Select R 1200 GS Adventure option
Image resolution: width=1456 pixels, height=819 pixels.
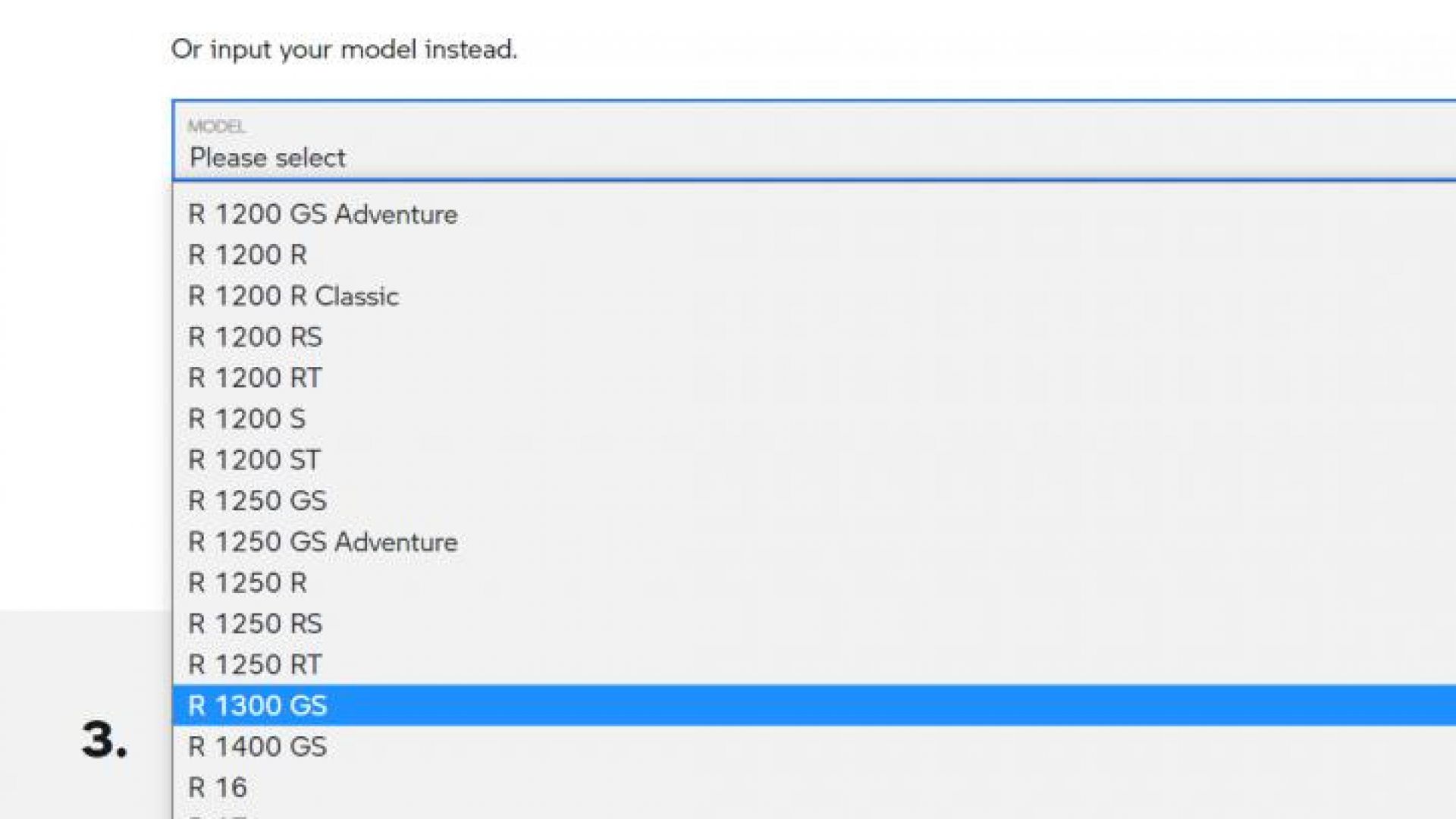tap(322, 215)
